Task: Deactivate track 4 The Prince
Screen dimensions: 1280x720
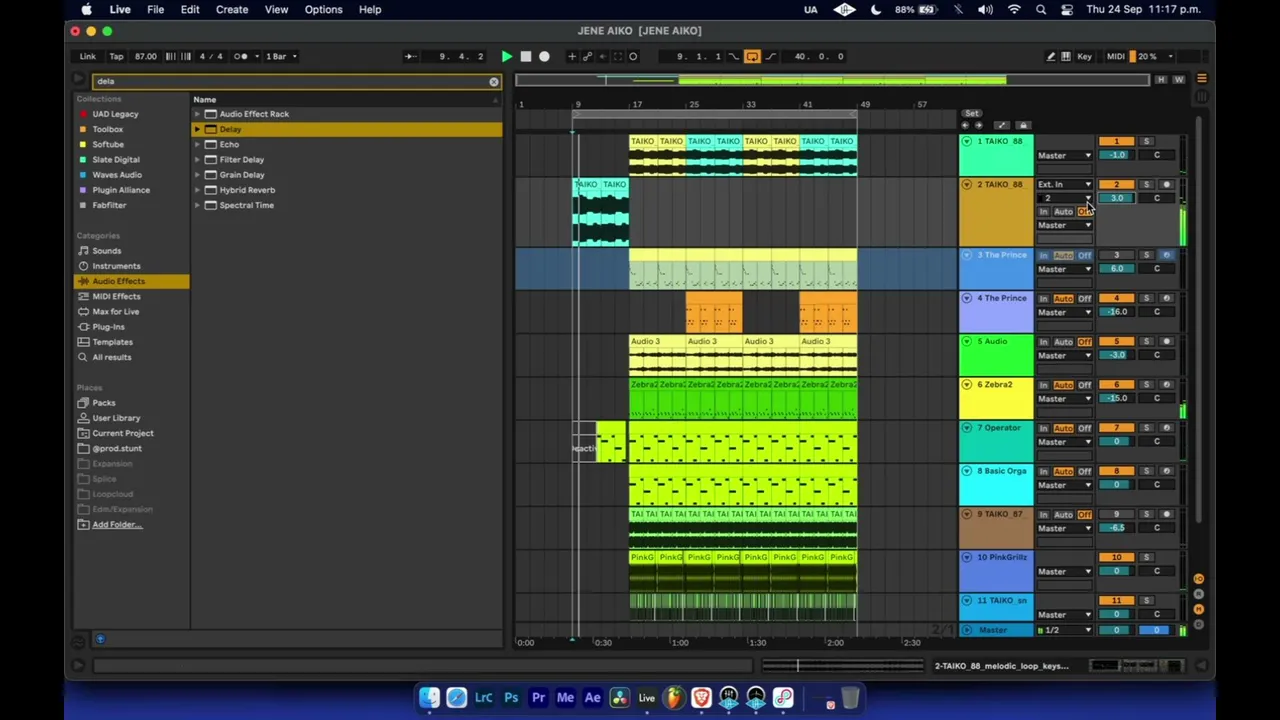Action: 1116,298
